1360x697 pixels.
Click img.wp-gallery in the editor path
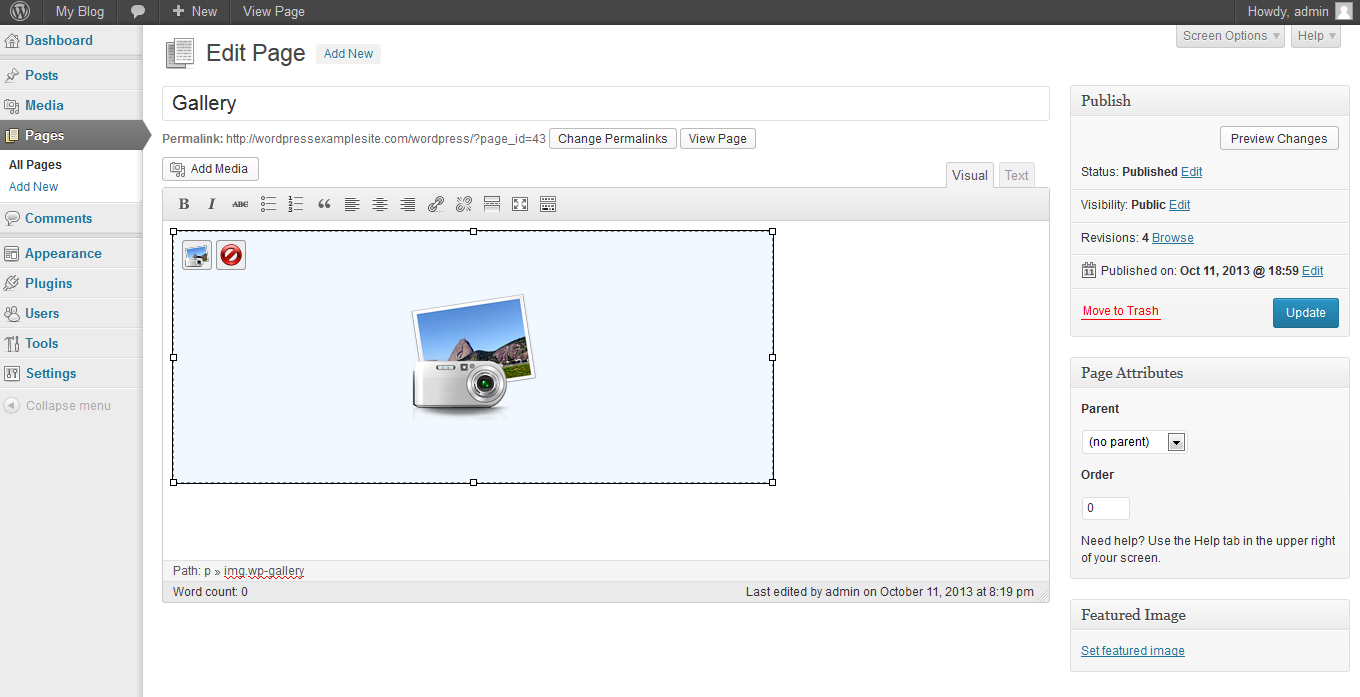pyautogui.click(x=264, y=571)
